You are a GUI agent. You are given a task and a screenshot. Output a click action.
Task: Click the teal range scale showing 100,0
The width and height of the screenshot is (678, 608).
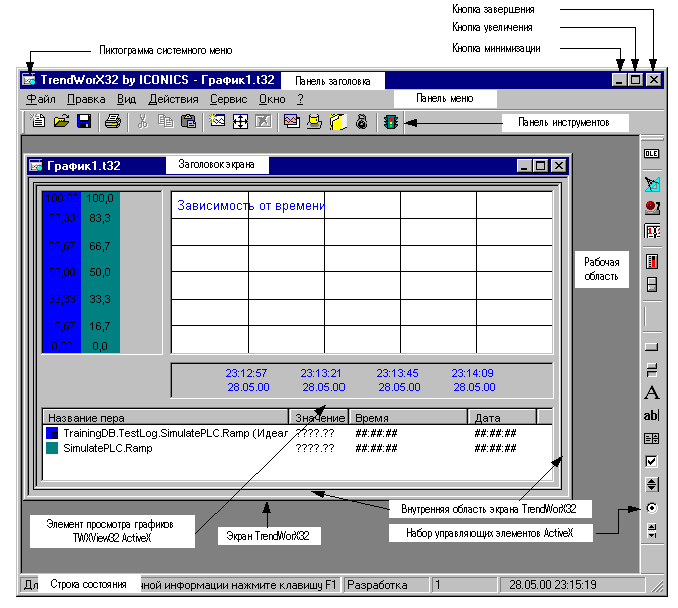pyautogui.click(x=100, y=272)
